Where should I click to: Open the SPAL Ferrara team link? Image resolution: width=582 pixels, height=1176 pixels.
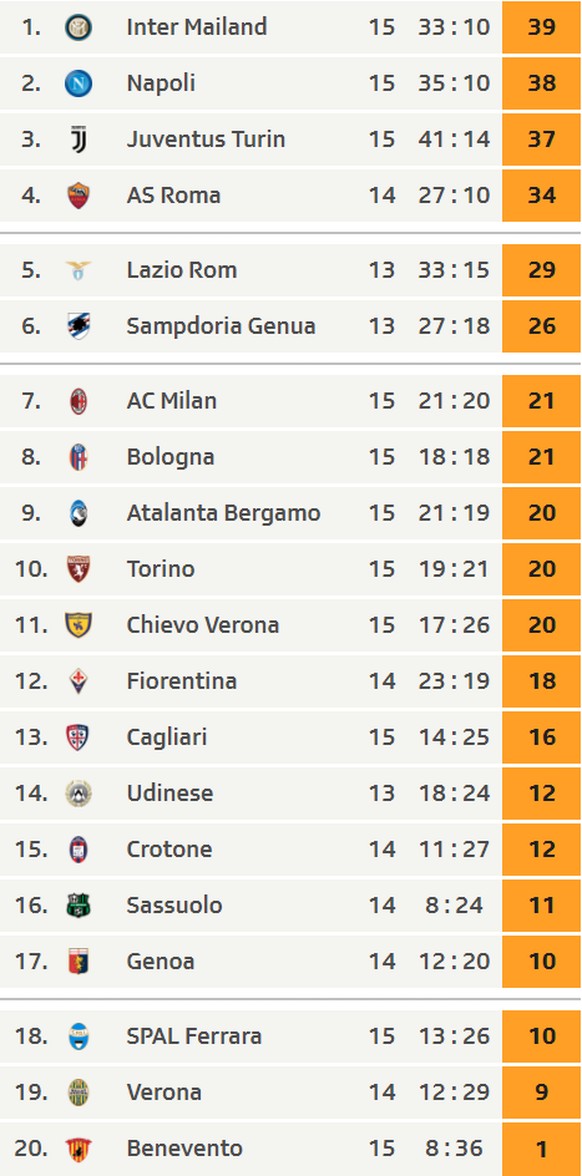coord(194,1036)
